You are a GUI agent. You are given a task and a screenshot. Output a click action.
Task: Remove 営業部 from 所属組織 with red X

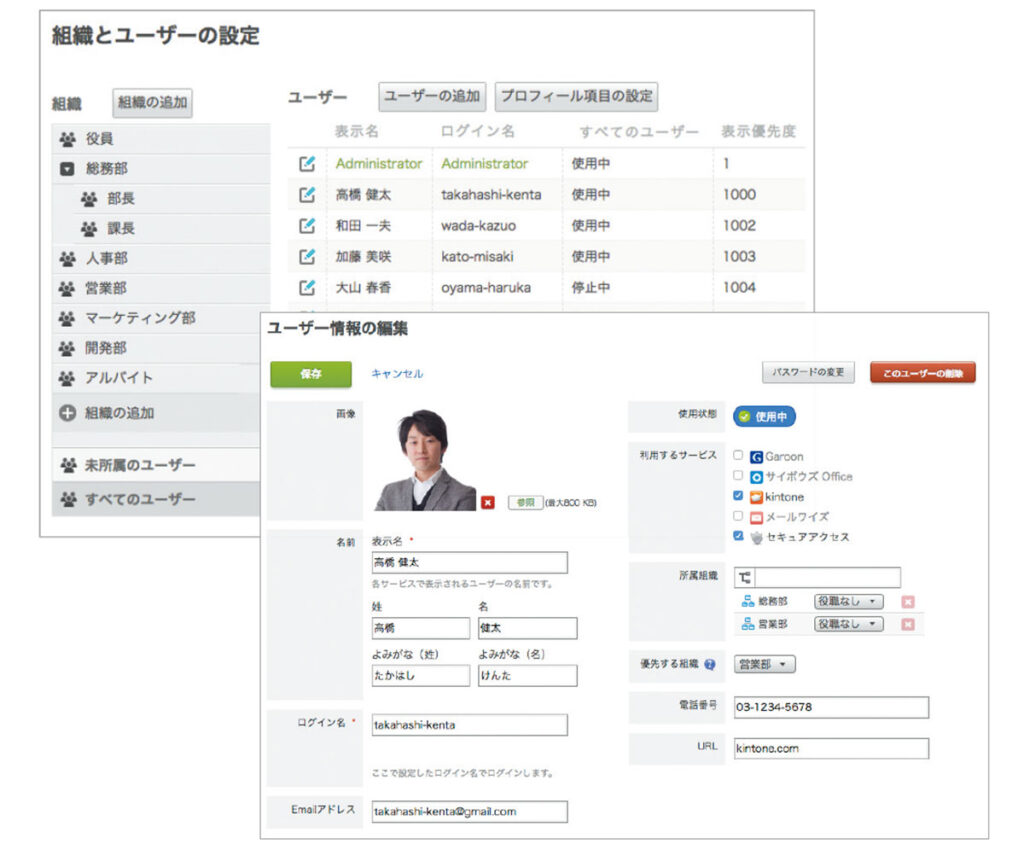point(907,625)
